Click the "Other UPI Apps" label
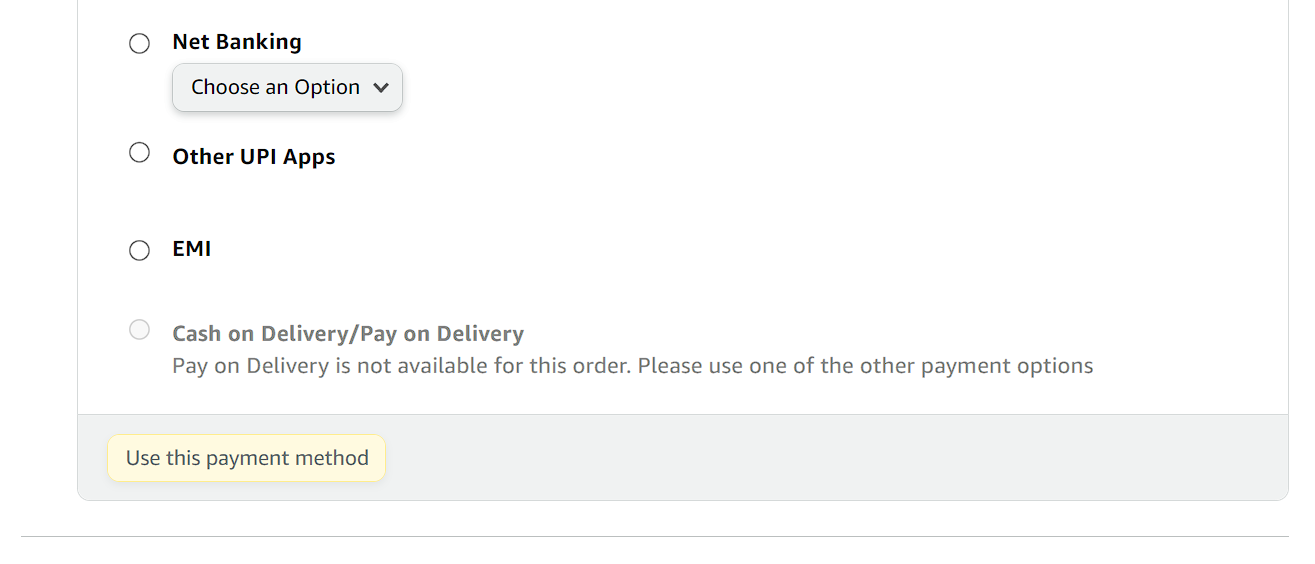The image size is (1315, 564). [x=254, y=157]
